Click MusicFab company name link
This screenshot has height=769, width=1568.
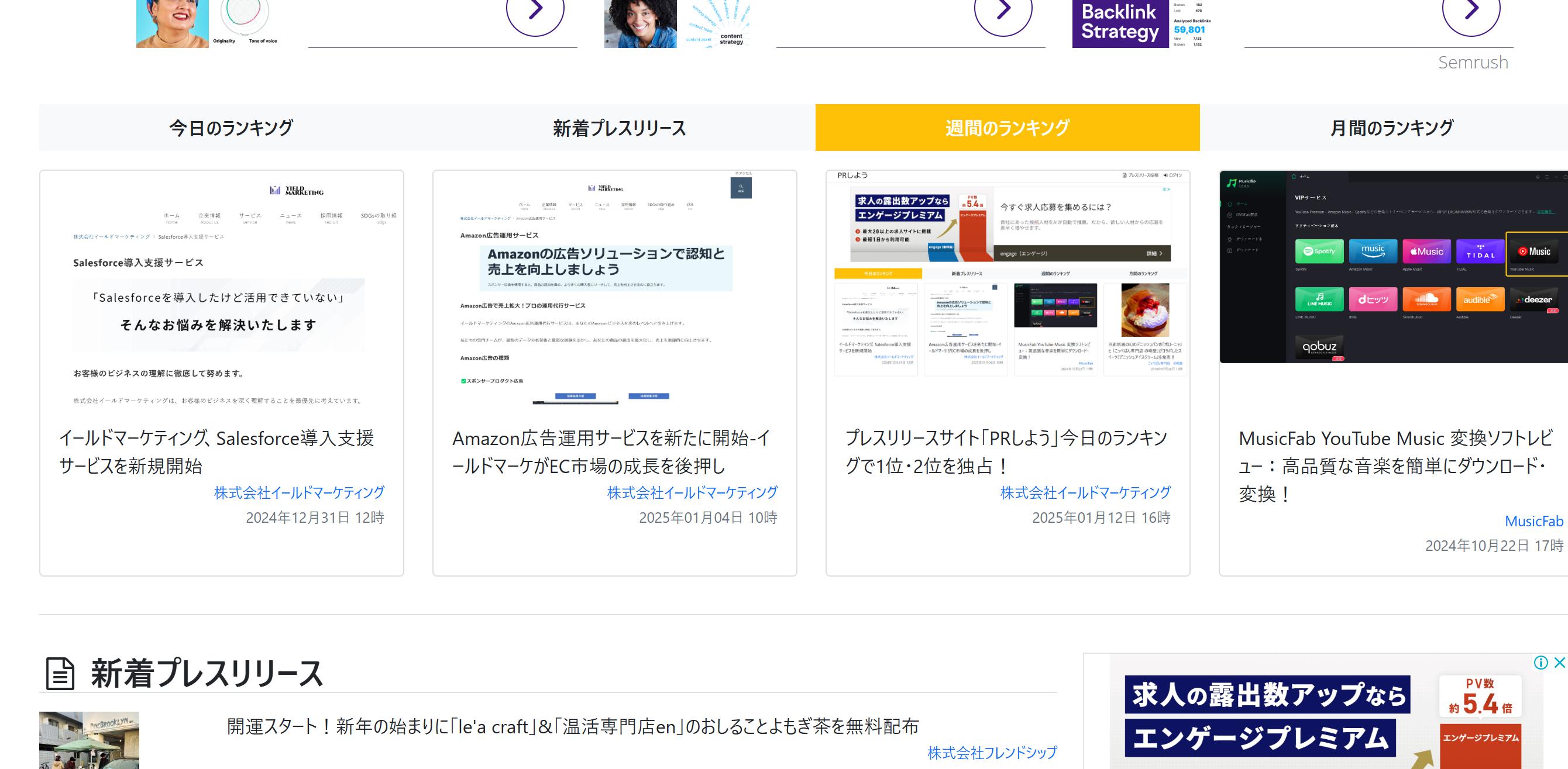(x=1533, y=522)
